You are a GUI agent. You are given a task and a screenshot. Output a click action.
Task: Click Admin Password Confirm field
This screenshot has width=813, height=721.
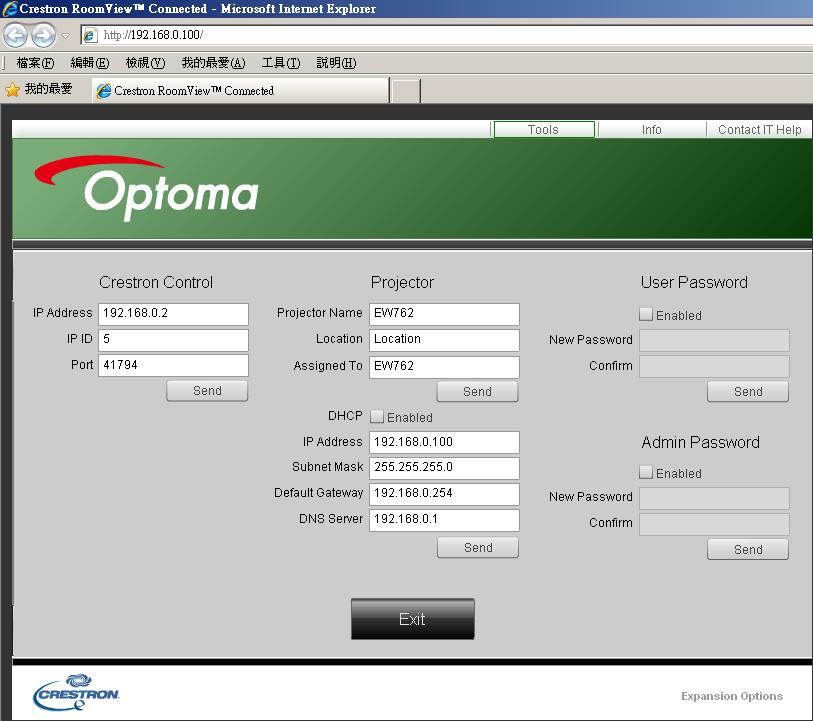714,524
